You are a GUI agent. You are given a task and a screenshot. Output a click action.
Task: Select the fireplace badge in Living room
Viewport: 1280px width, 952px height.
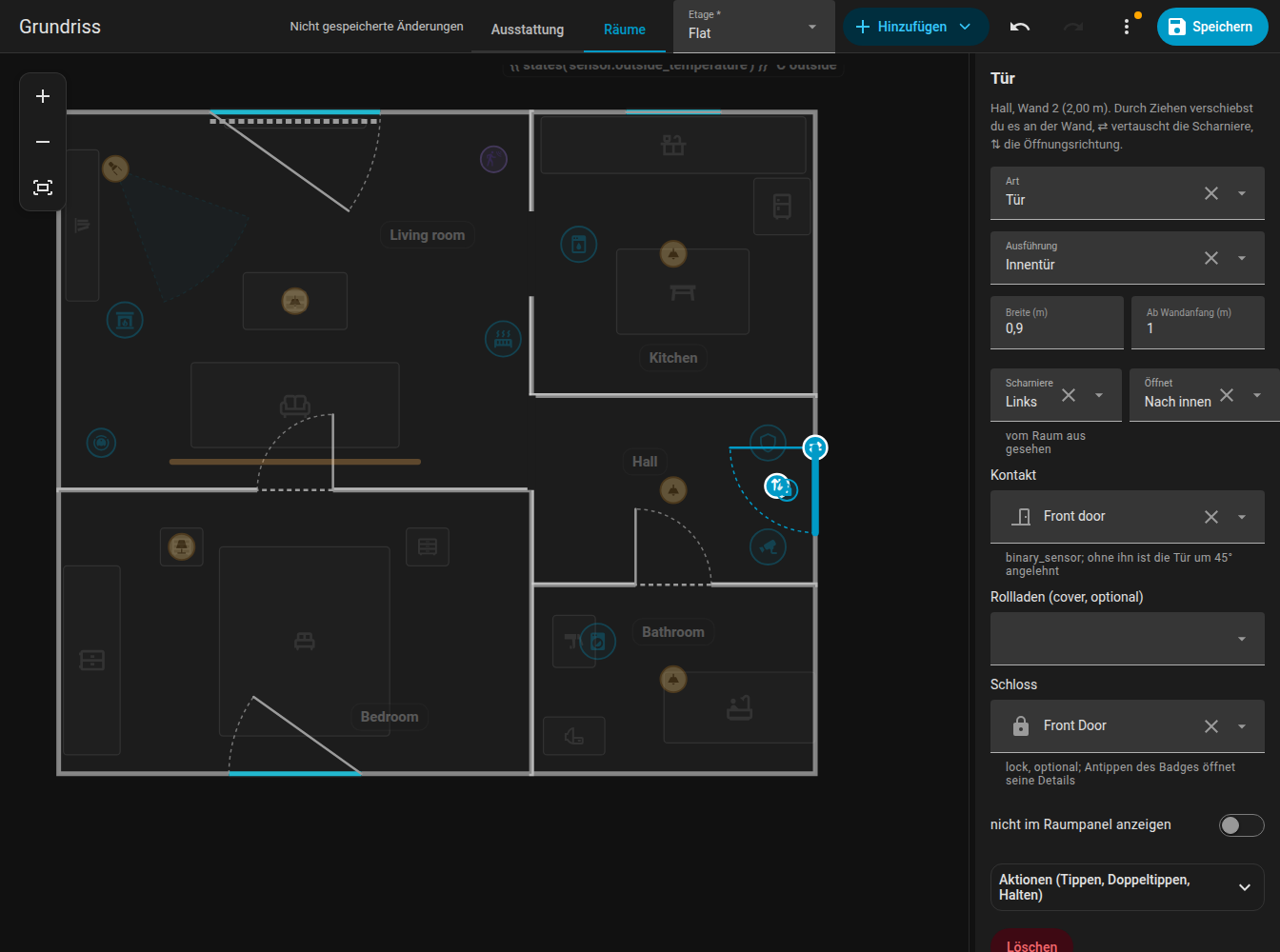coord(125,320)
